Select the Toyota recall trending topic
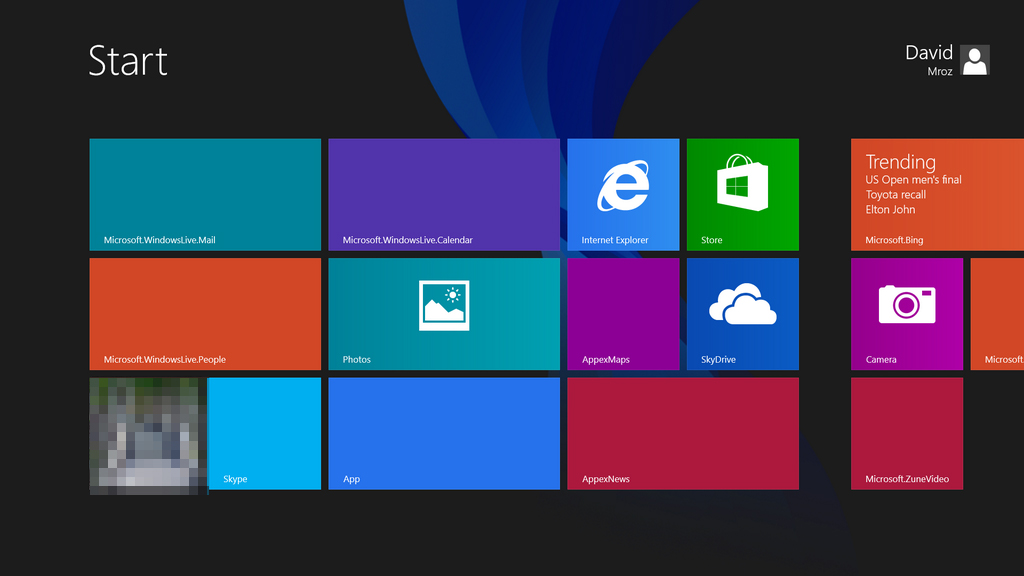Image resolution: width=1024 pixels, height=576 pixels. tap(895, 195)
